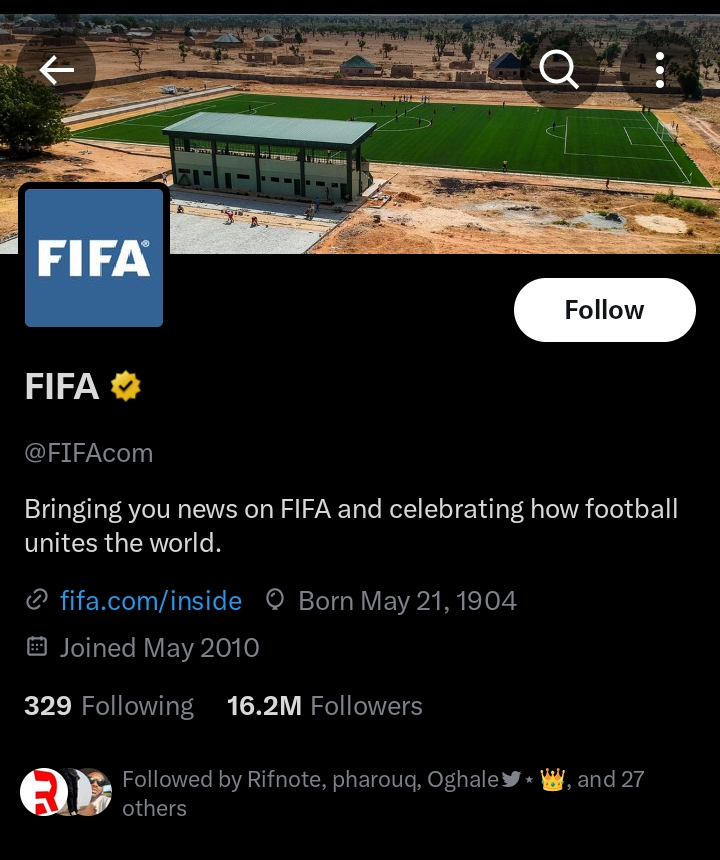Follow the FIFA account
720x860 pixels.
click(604, 310)
